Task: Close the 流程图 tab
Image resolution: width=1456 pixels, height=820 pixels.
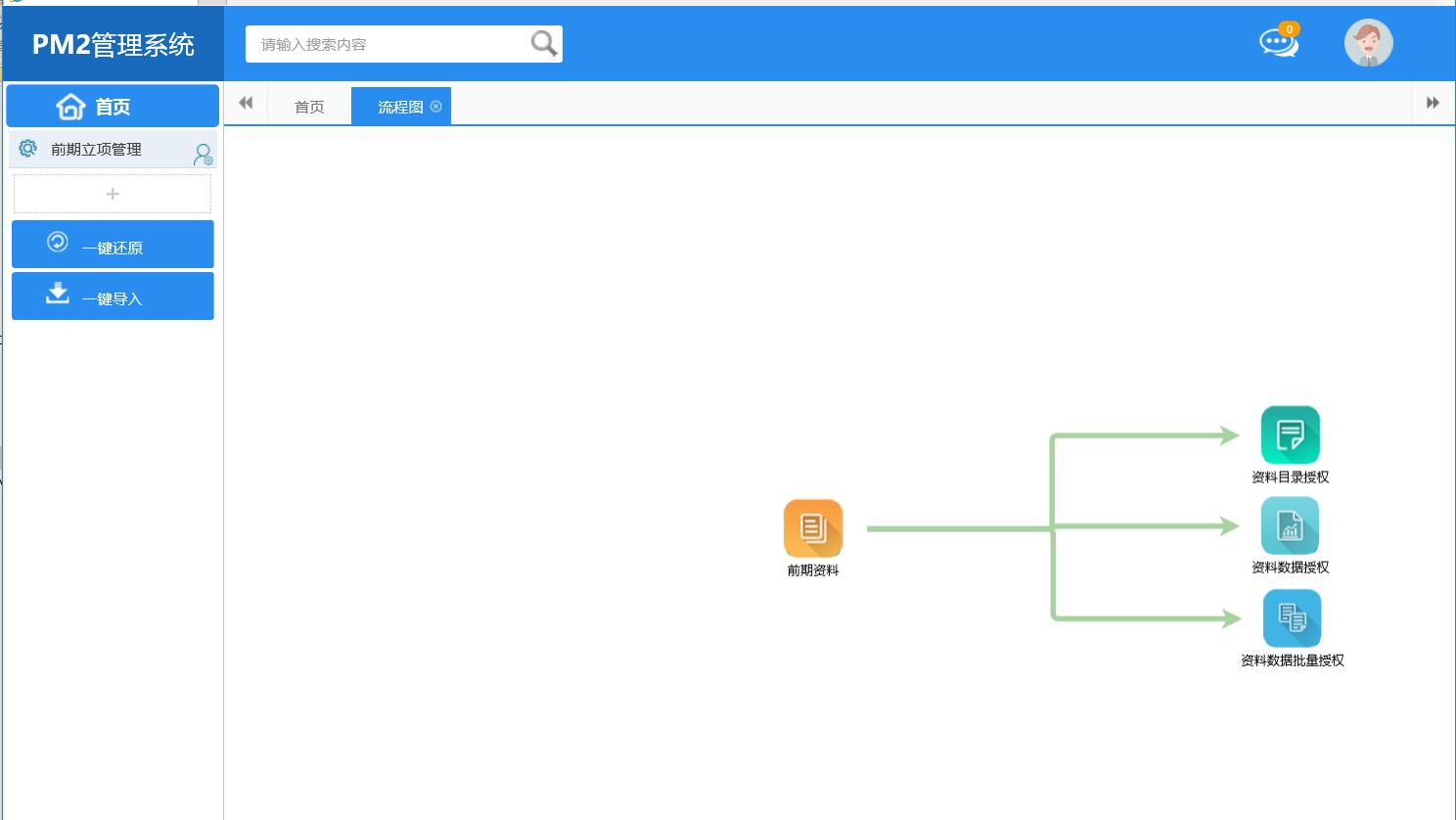Action: [x=436, y=107]
